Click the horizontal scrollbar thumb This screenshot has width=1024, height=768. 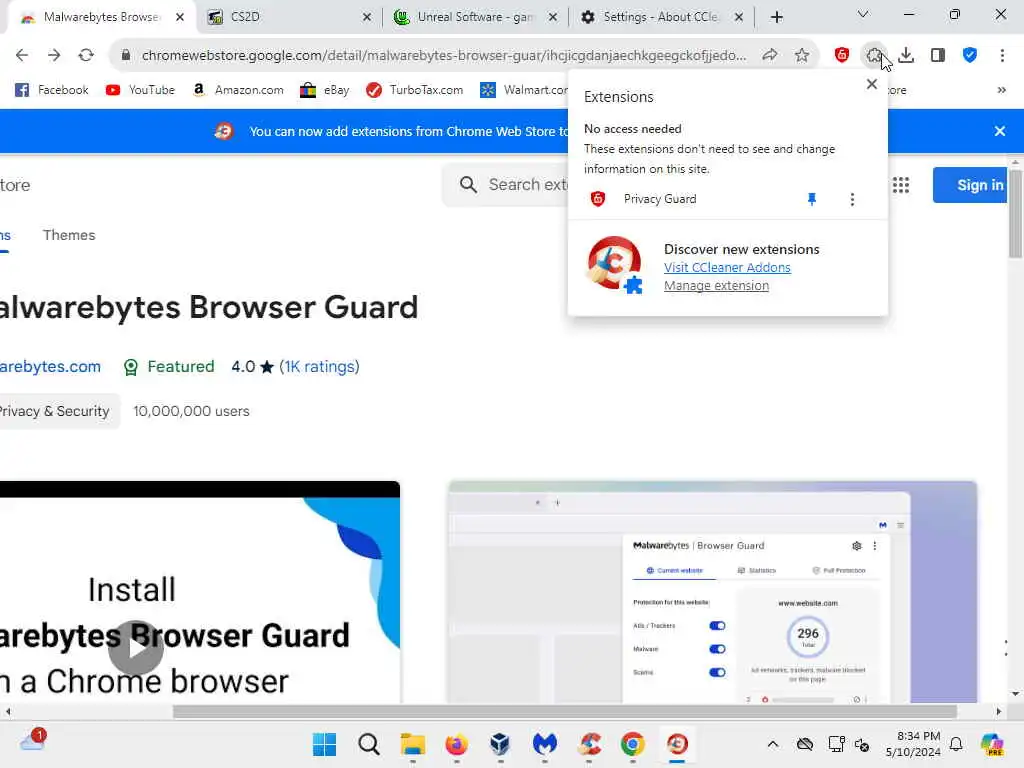tap(564, 711)
